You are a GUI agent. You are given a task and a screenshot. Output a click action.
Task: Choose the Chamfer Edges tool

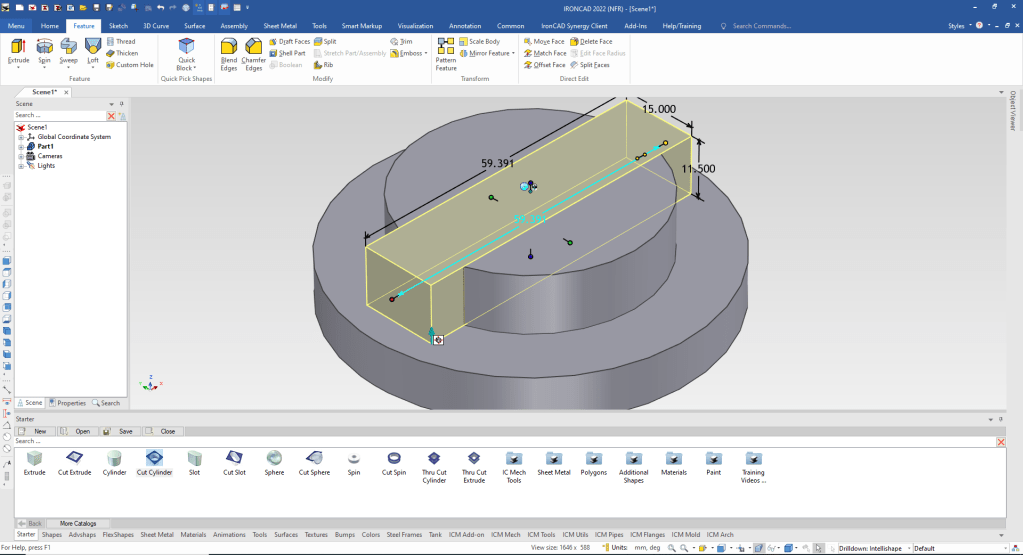click(254, 52)
